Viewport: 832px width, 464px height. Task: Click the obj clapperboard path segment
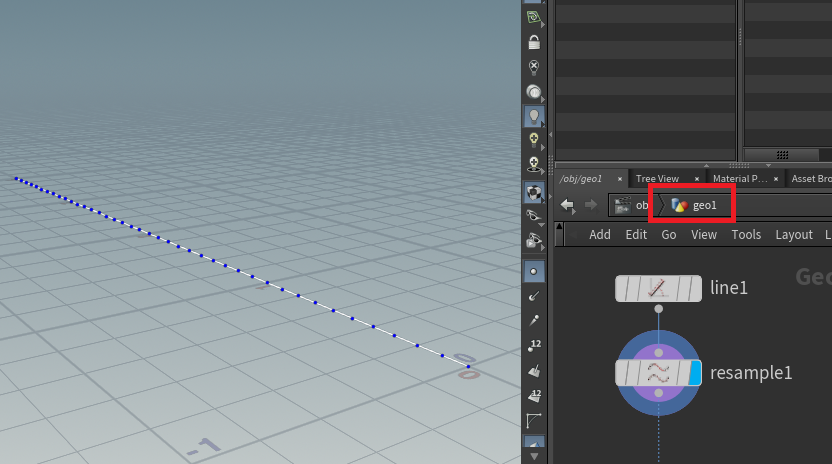tap(631, 205)
